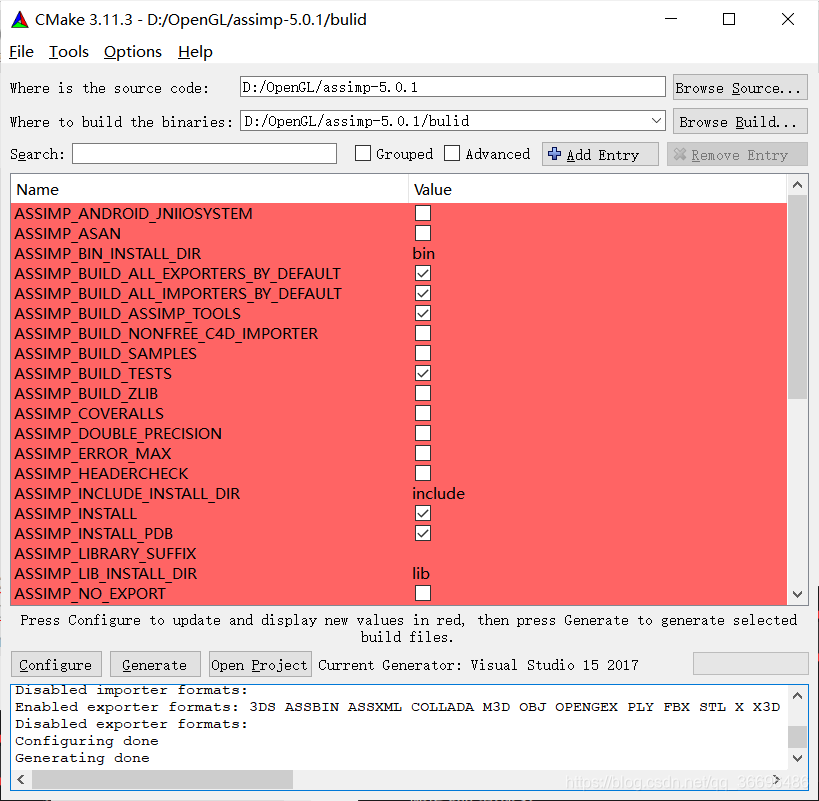Image resolution: width=819 pixels, height=801 pixels.
Task: Click the Add Entry button label
Action: pyautogui.click(x=603, y=155)
